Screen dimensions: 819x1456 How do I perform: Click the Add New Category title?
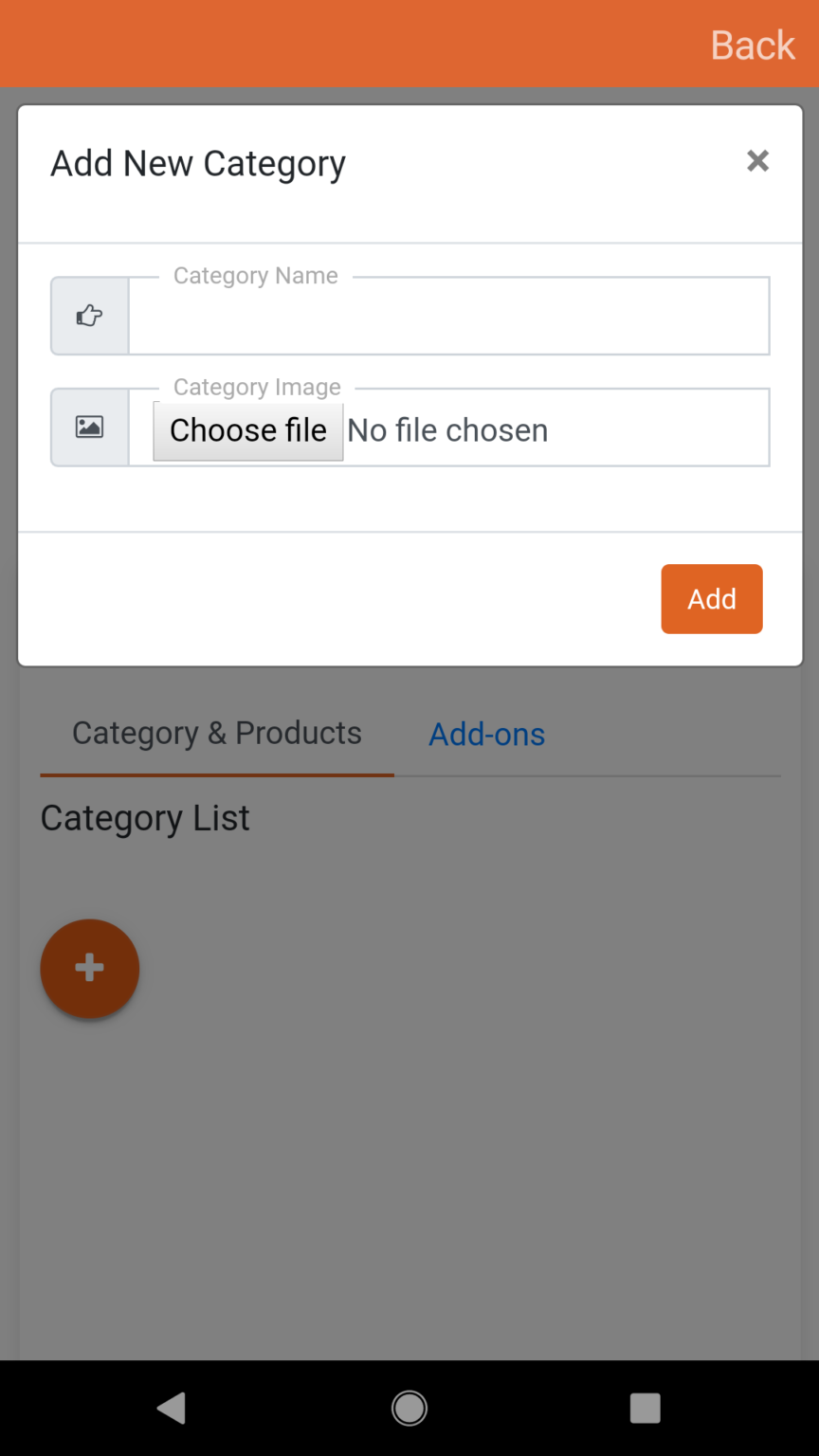pyautogui.click(x=198, y=164)
